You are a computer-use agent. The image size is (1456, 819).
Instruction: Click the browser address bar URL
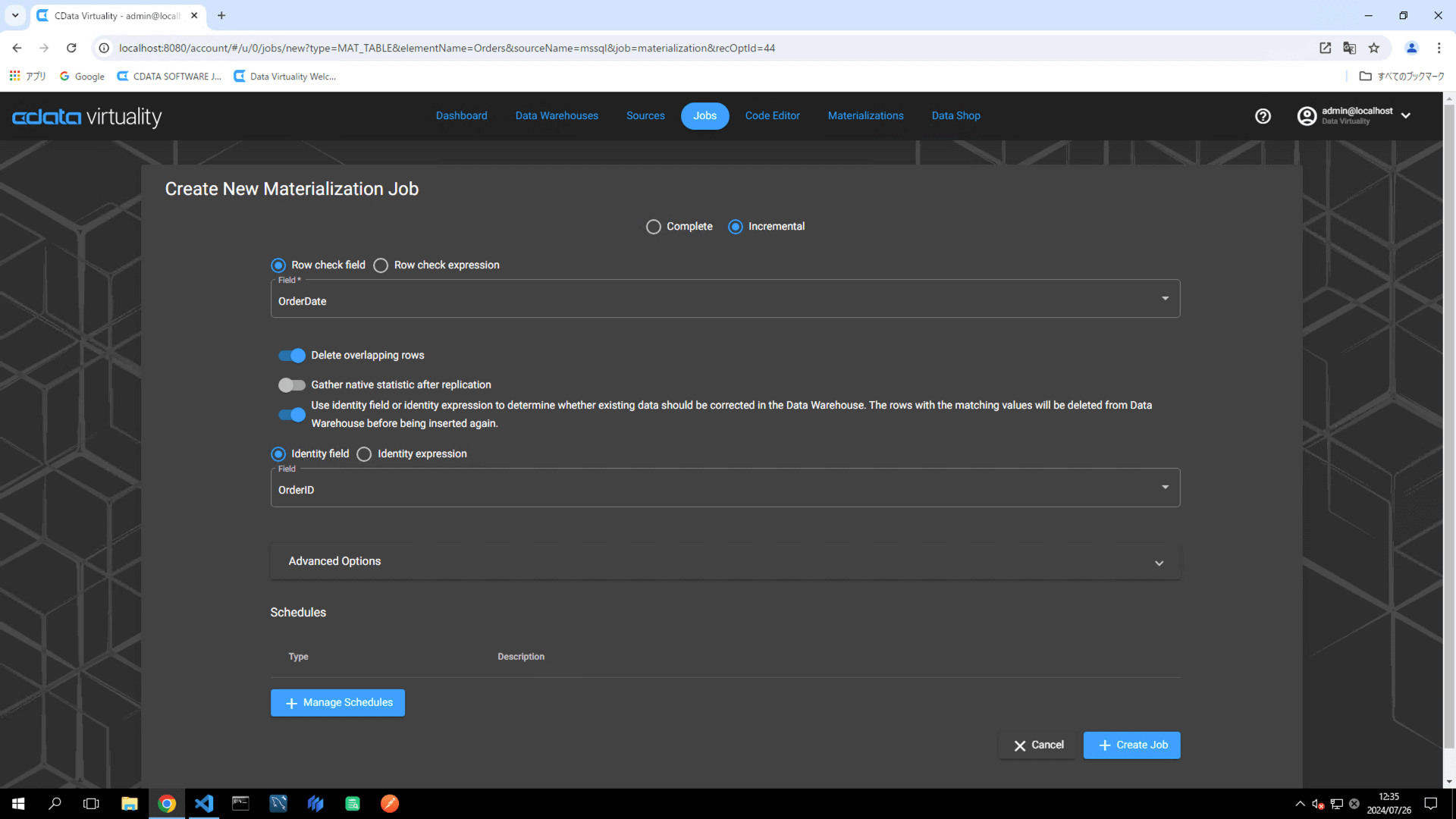[x=447, y=48]
